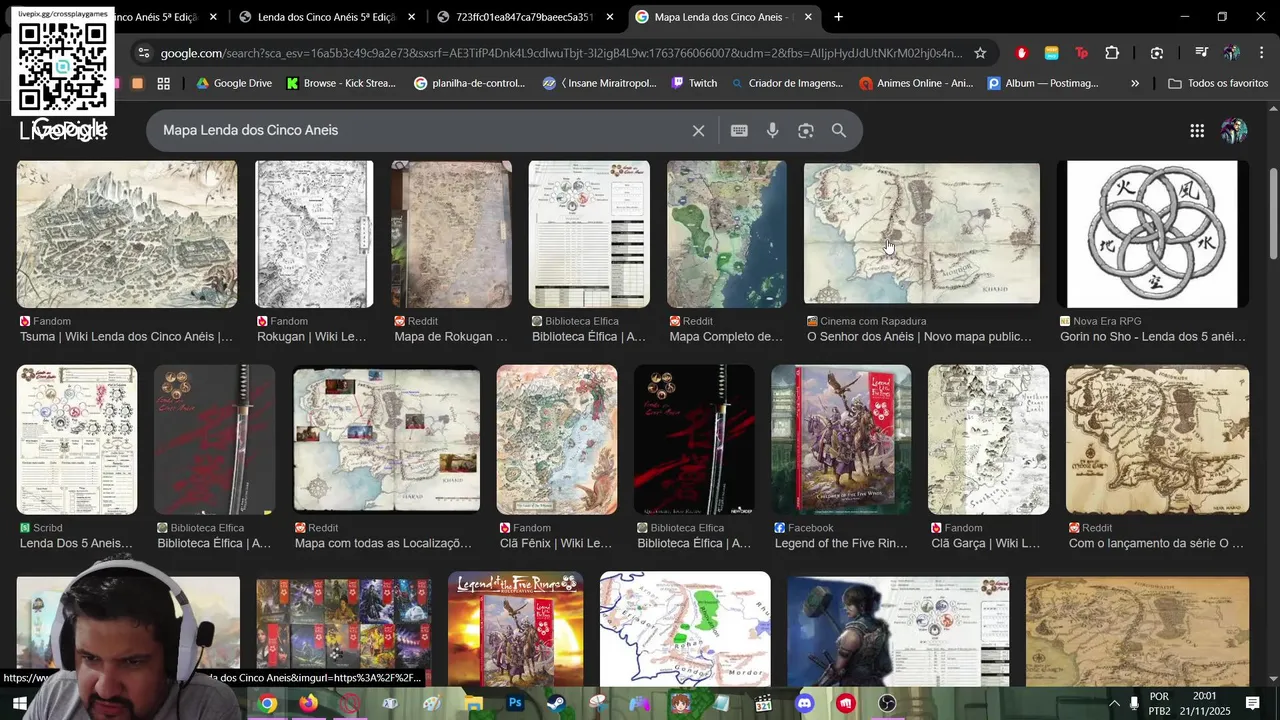Image resolution: width=1280 pixels, height=720 pixels.
Task: Clear the search box with the X icon
Action: tap(699, 131)
